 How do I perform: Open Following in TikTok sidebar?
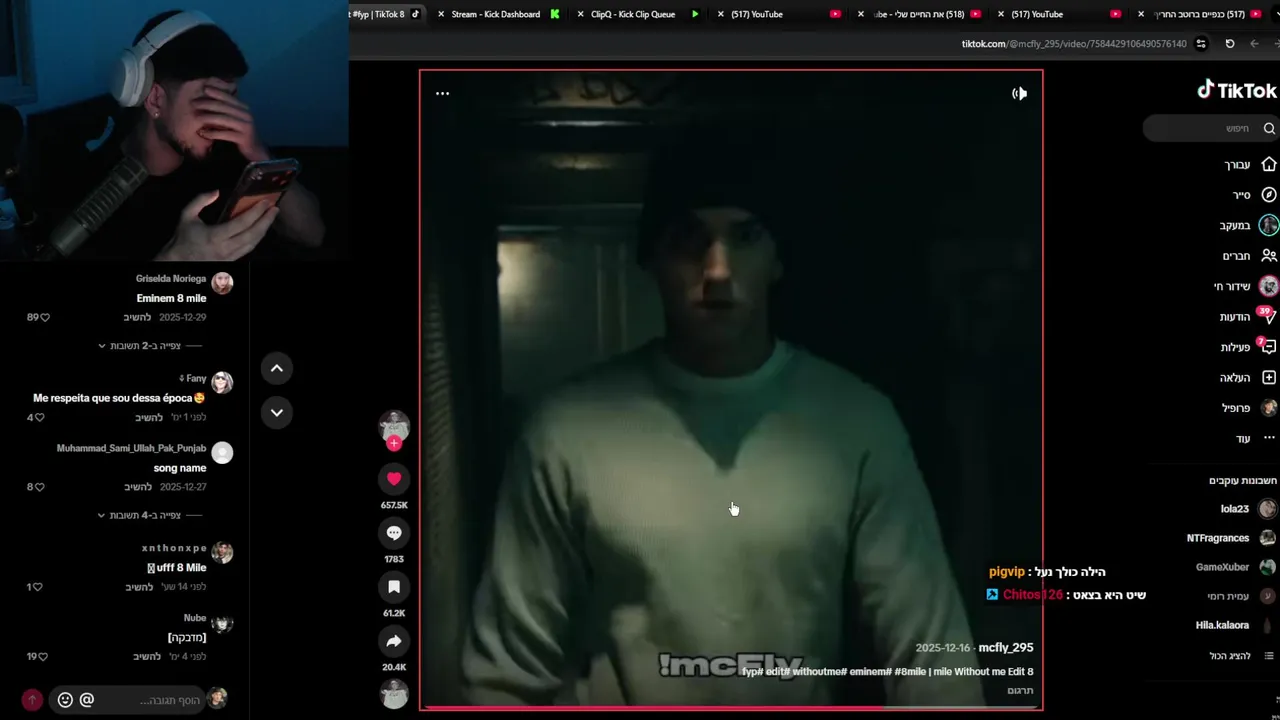click(x=1248, y=225)
